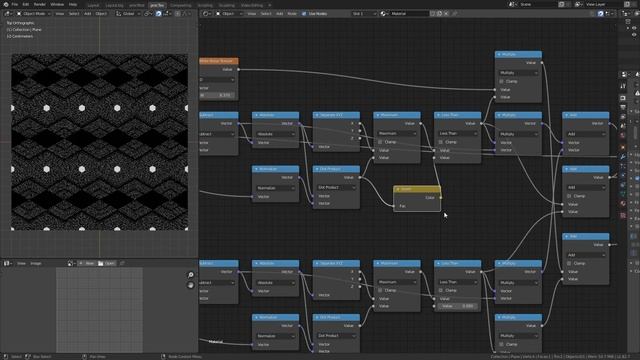
Task: Enable Clamp on the topmost Multiply node
Action: point(502,81)
